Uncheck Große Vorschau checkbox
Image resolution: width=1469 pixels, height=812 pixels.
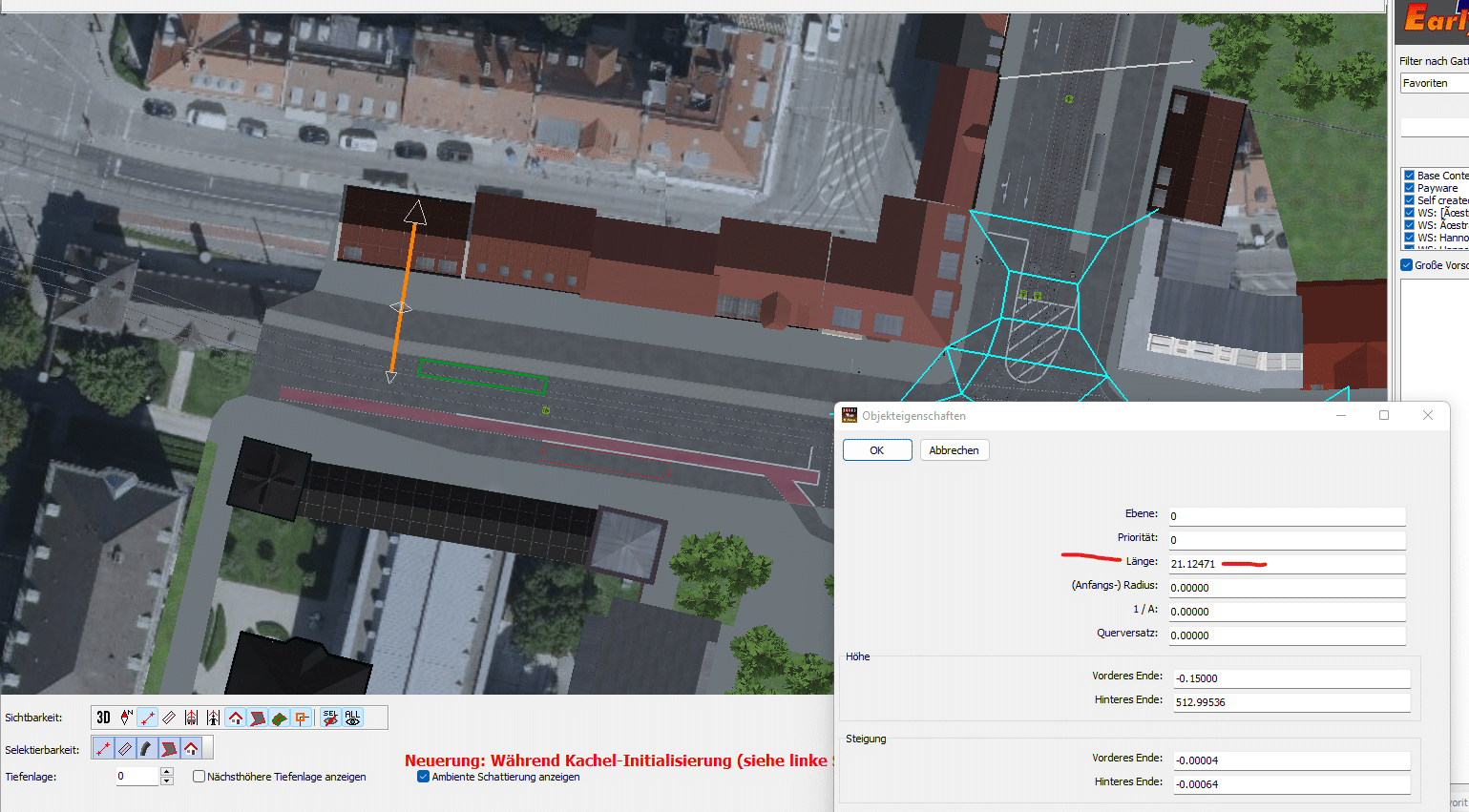click(1406, 265)
